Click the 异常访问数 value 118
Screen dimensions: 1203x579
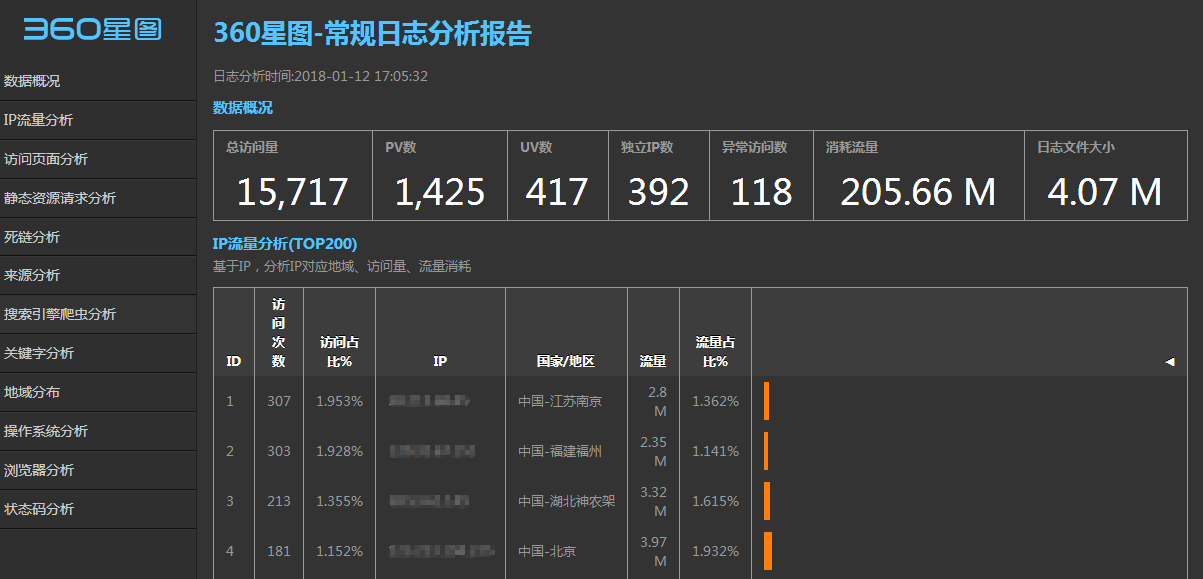(761, 192)
